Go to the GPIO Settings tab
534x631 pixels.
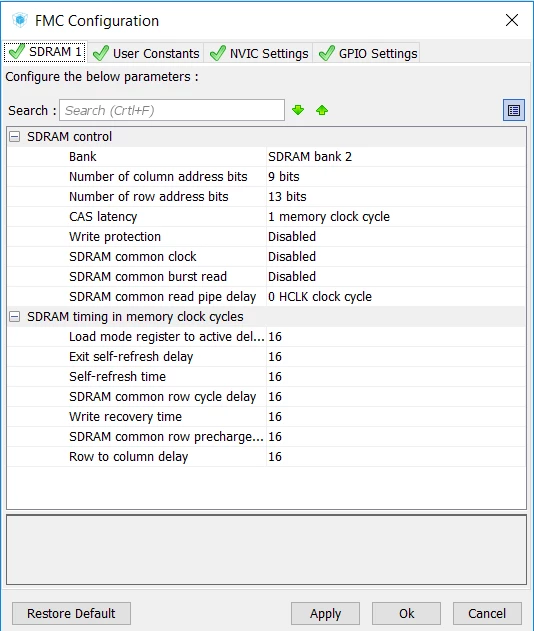pyautogui.click(x=367, y=53)
